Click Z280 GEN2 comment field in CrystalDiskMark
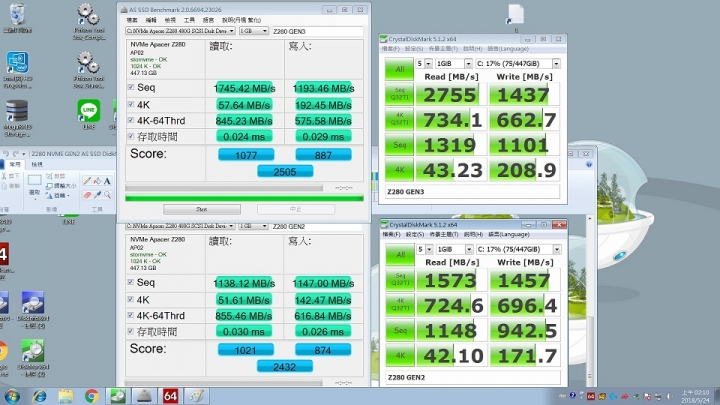 click(x=473, y=377)
